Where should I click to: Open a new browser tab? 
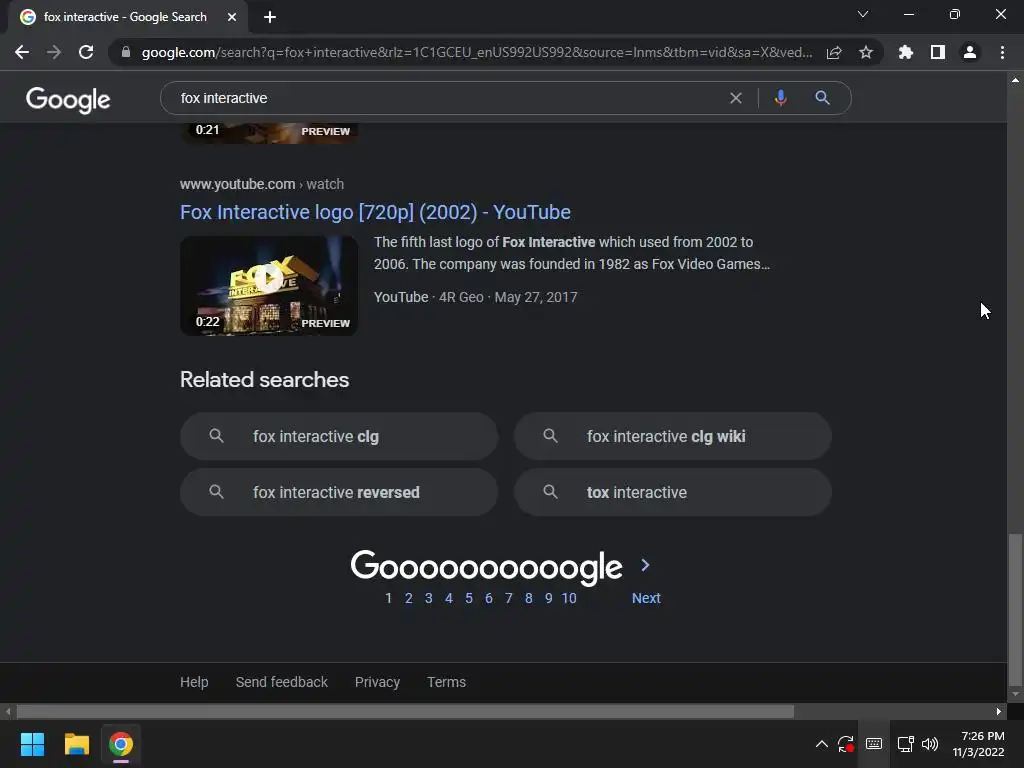pyautogui.click(x=270, y=17)
